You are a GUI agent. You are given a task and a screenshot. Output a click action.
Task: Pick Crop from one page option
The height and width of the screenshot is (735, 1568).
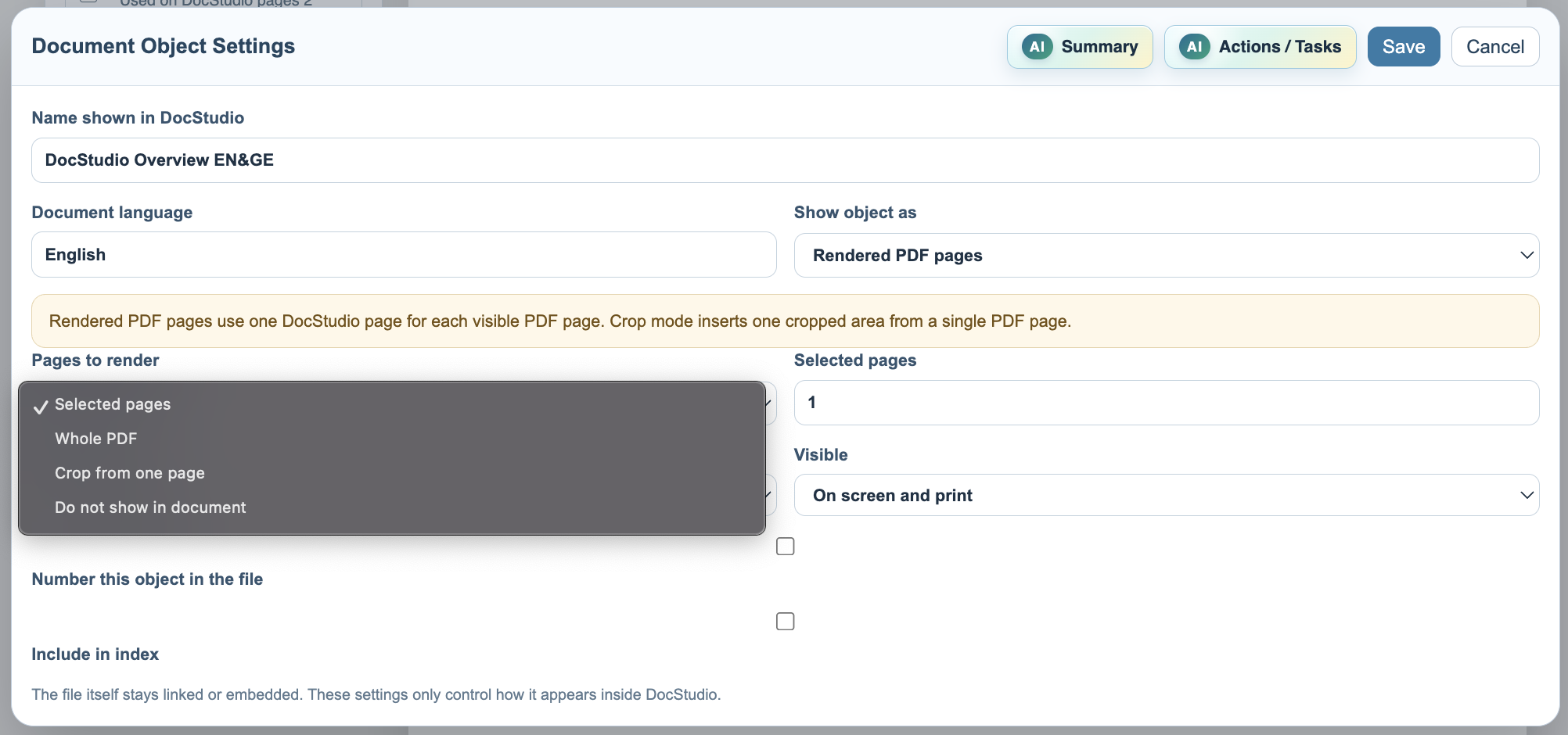pyautogui.click(x=391, y=473)
